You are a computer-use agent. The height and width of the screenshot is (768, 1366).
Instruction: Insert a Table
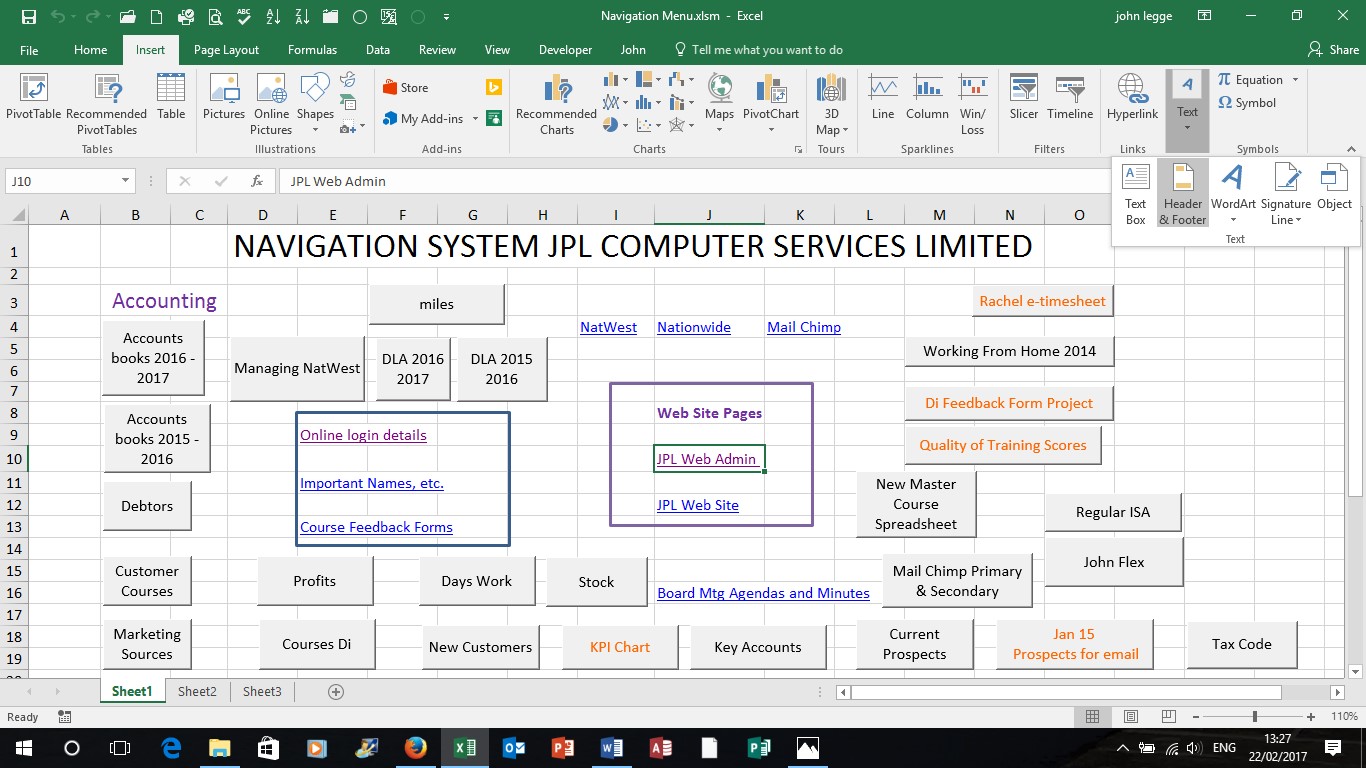tap(171, 98)
